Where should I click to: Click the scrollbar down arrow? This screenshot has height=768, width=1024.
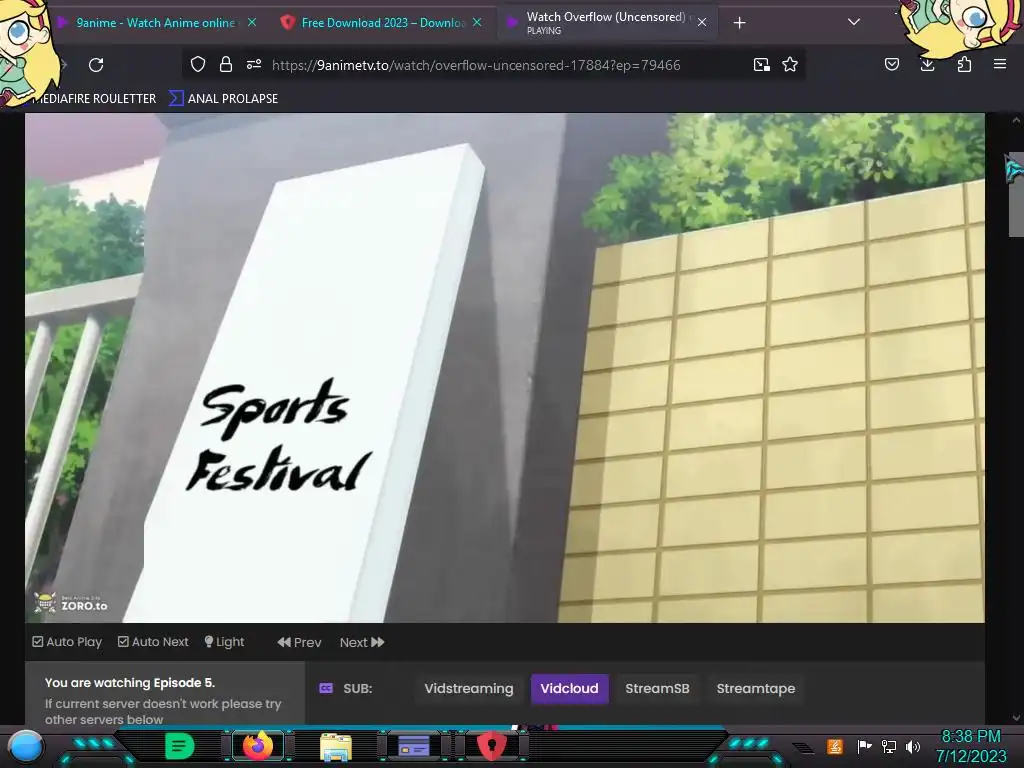point(1016,717)
